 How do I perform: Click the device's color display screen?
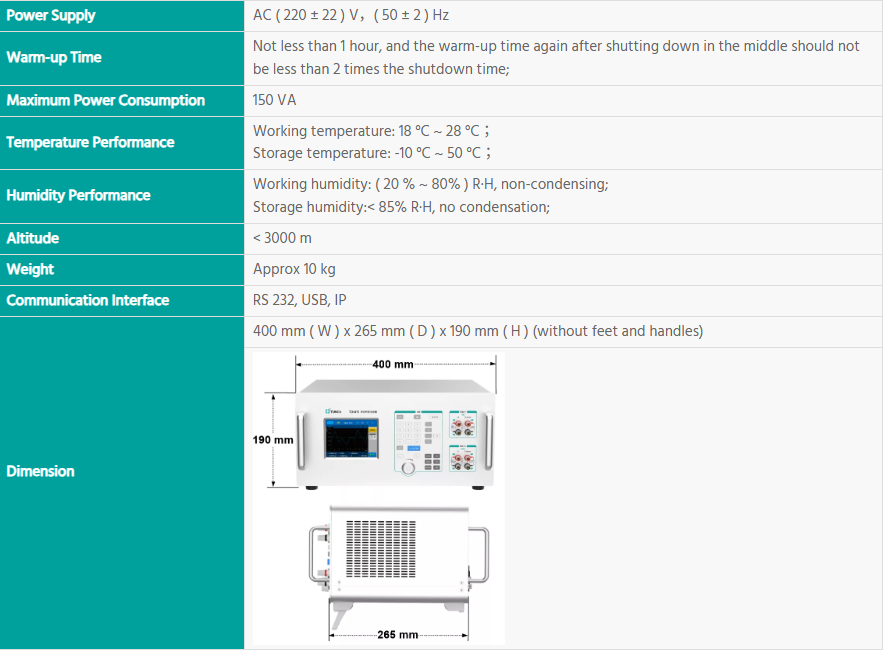coord(349,440)
